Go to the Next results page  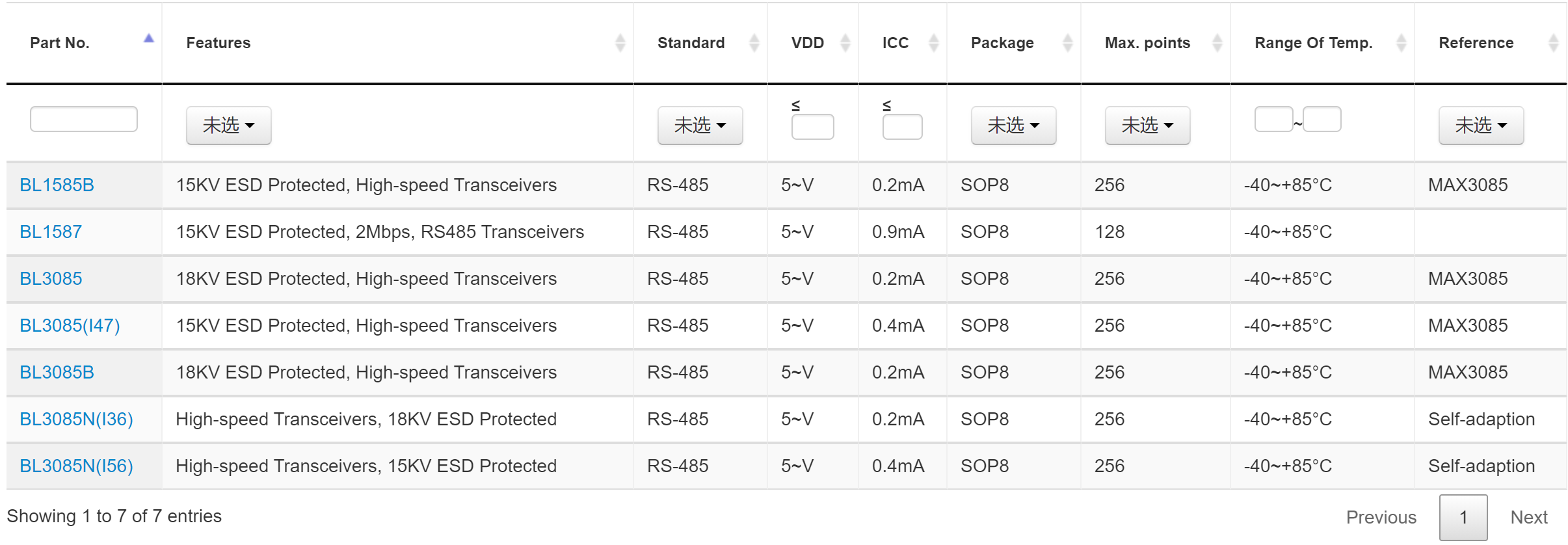pyautogui.click(x=1529, y=517)
